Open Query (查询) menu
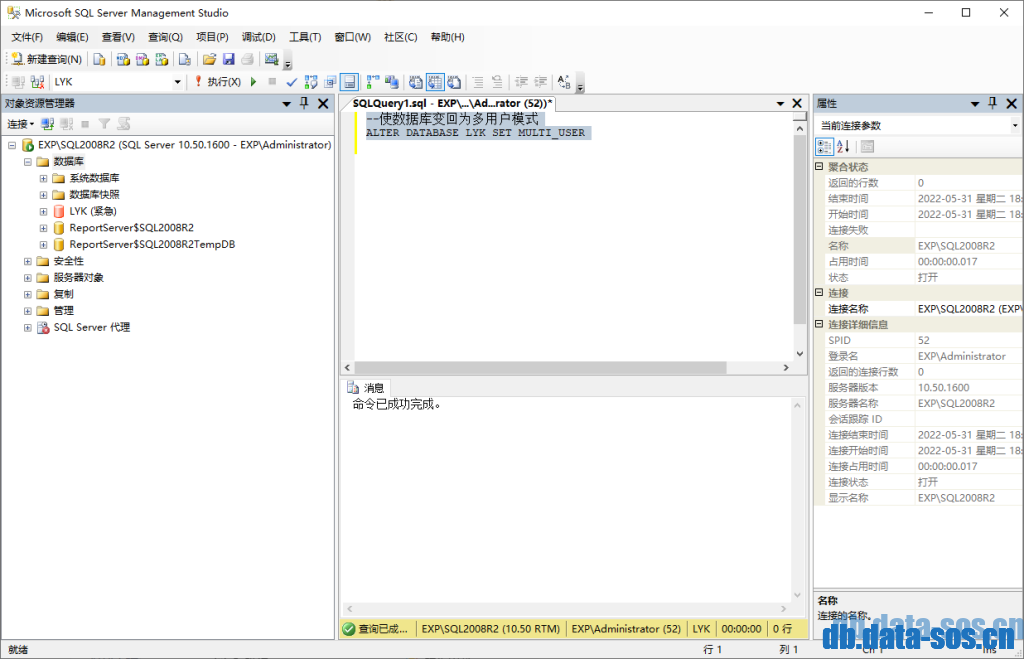 coord(165,37)
